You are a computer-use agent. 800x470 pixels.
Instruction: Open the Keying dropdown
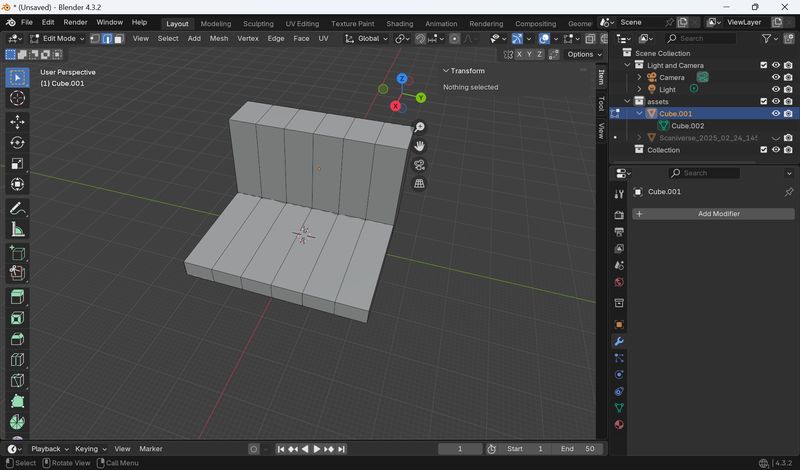click(x=90, y=449)
